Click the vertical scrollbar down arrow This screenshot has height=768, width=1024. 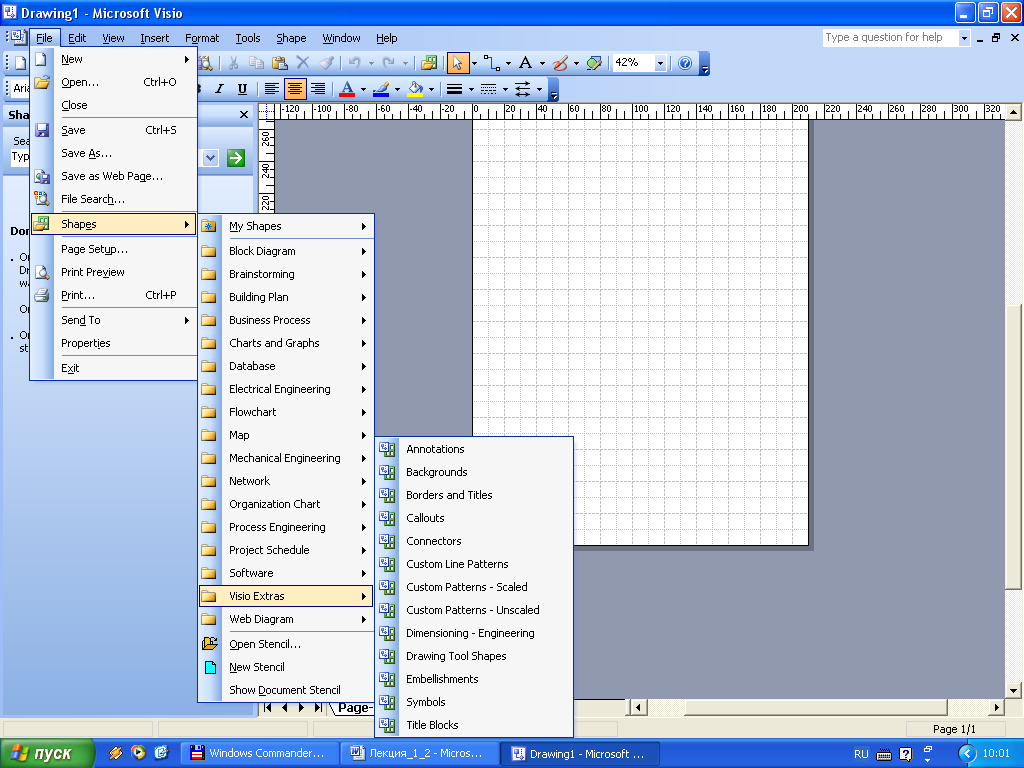(x=1014, y=690)
